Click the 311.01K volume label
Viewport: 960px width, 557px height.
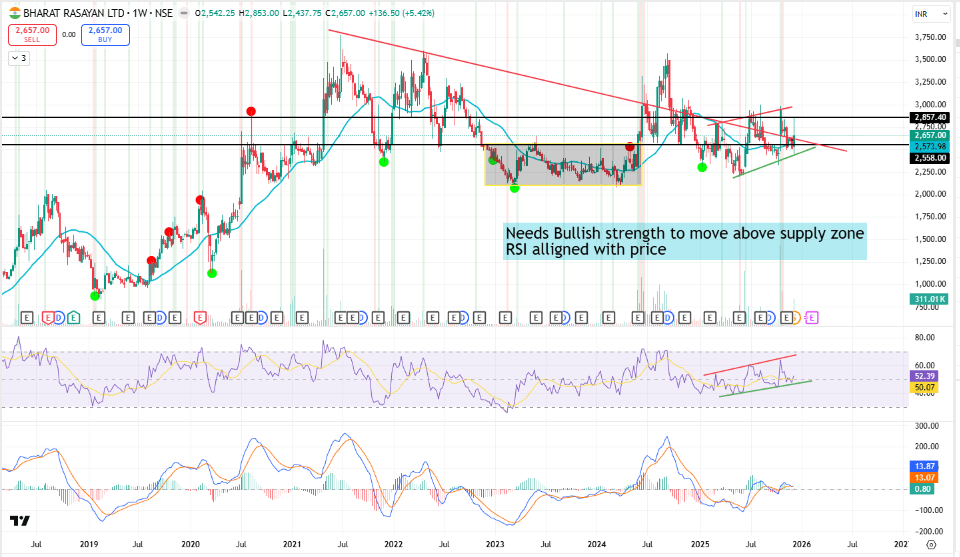(931, 299)
